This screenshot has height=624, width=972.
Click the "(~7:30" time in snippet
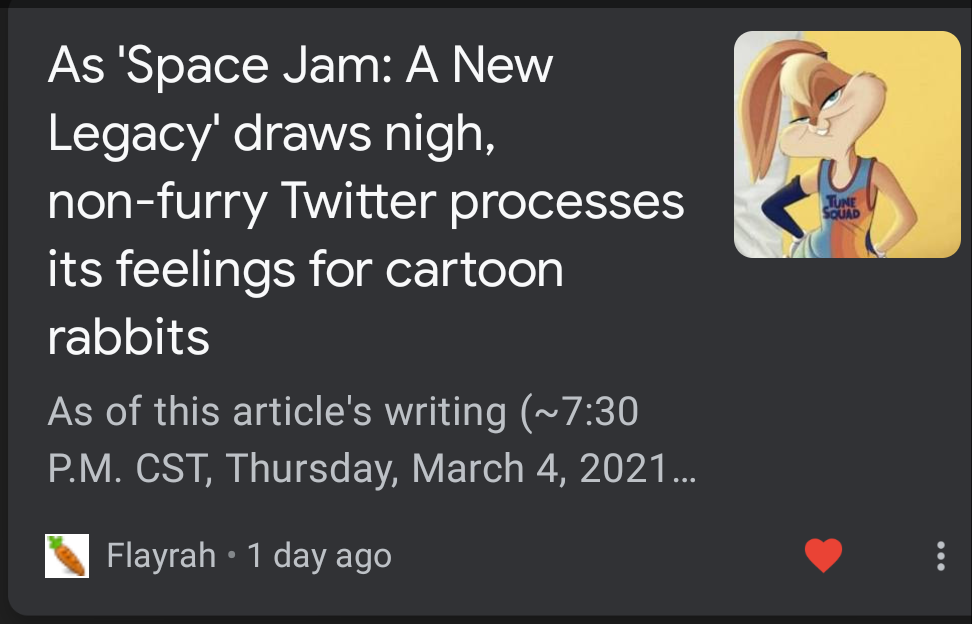[579, 411]
